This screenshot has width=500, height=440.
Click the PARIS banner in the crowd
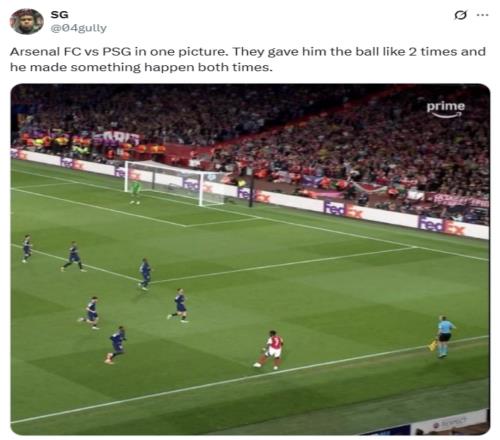pyautogui.click(x=117, y=138)
